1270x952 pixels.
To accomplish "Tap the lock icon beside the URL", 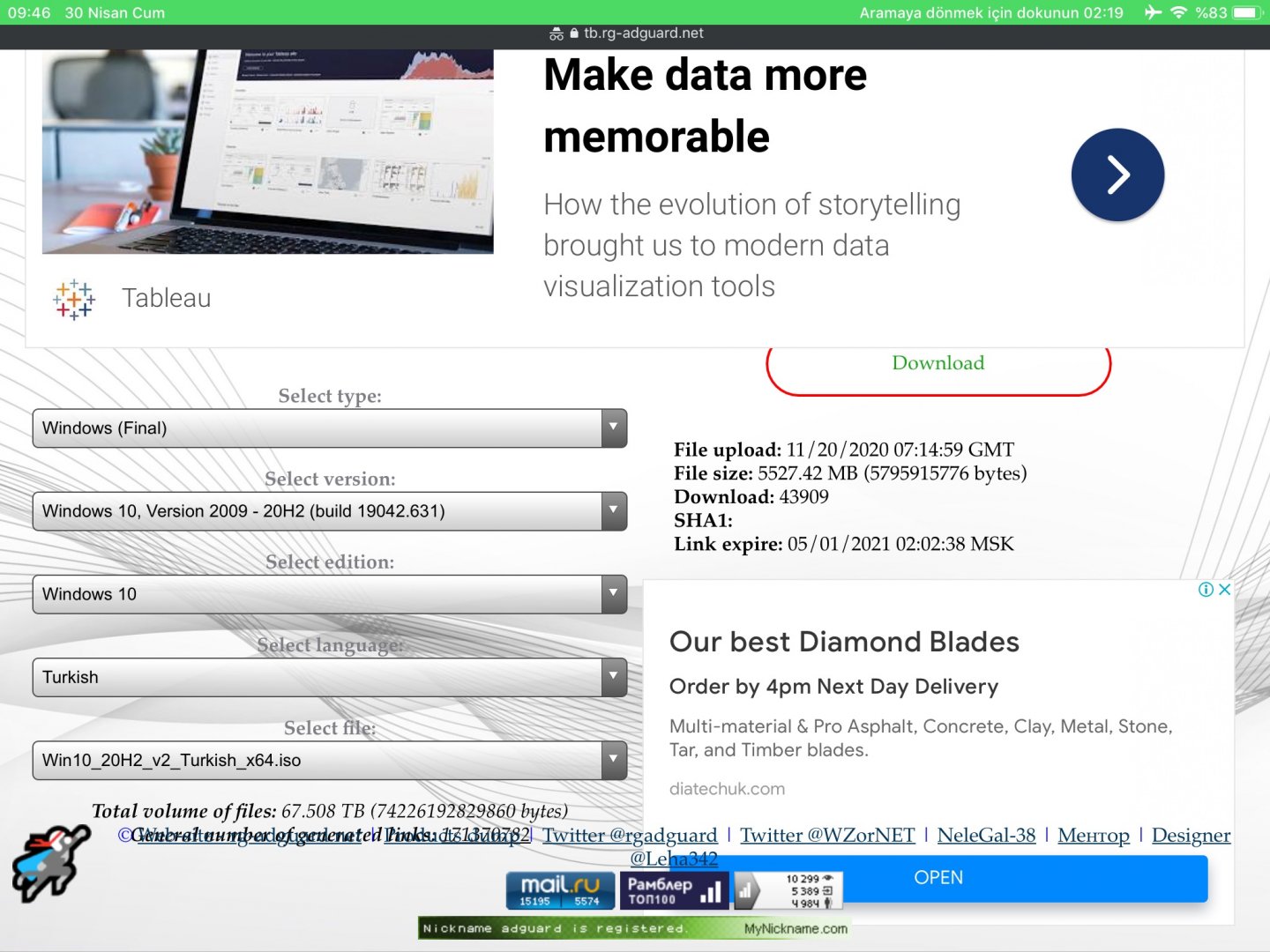I will pyautogui.click(x=574, y=33).
